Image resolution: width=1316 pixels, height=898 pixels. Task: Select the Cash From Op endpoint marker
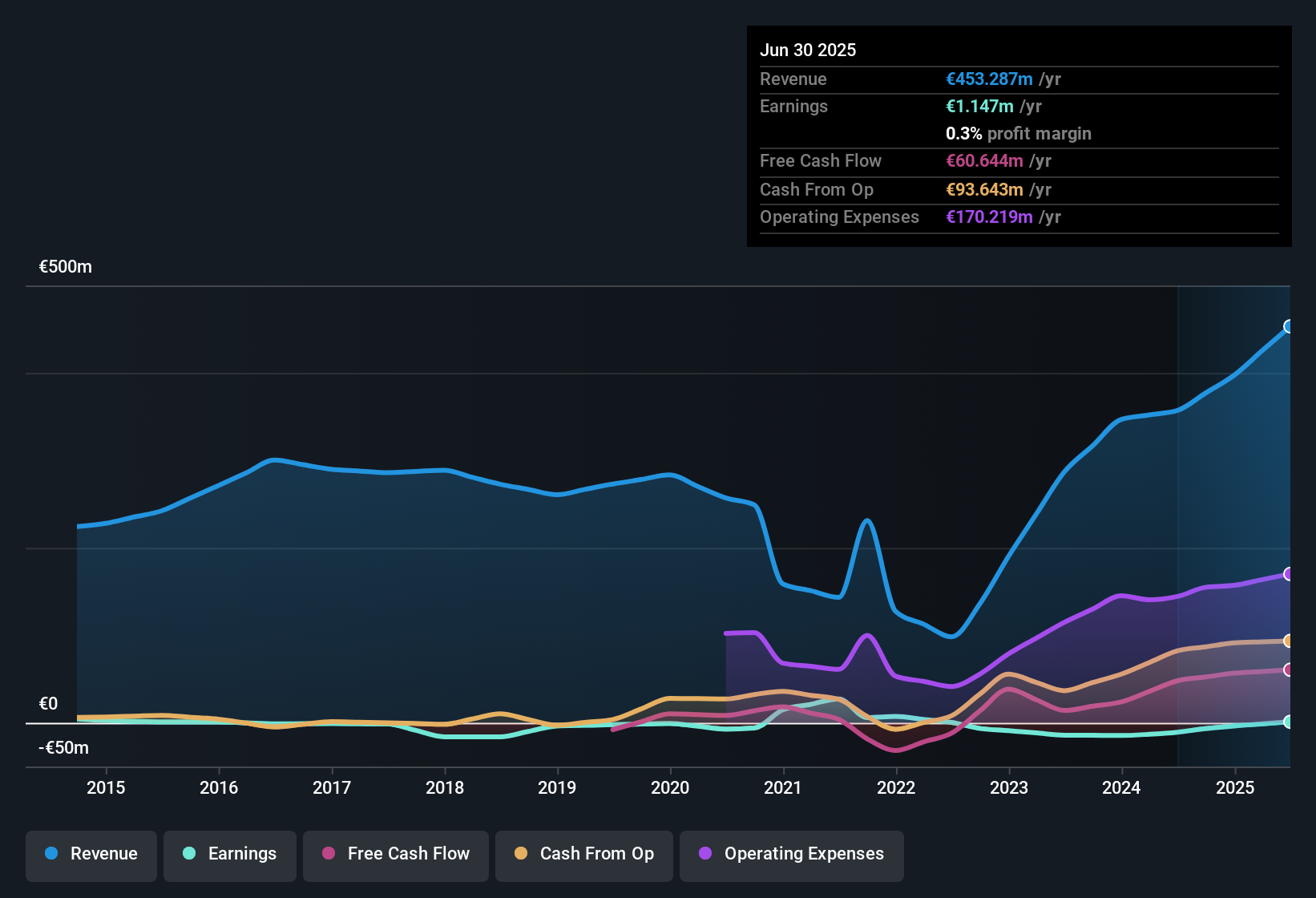click(1289, 641)
